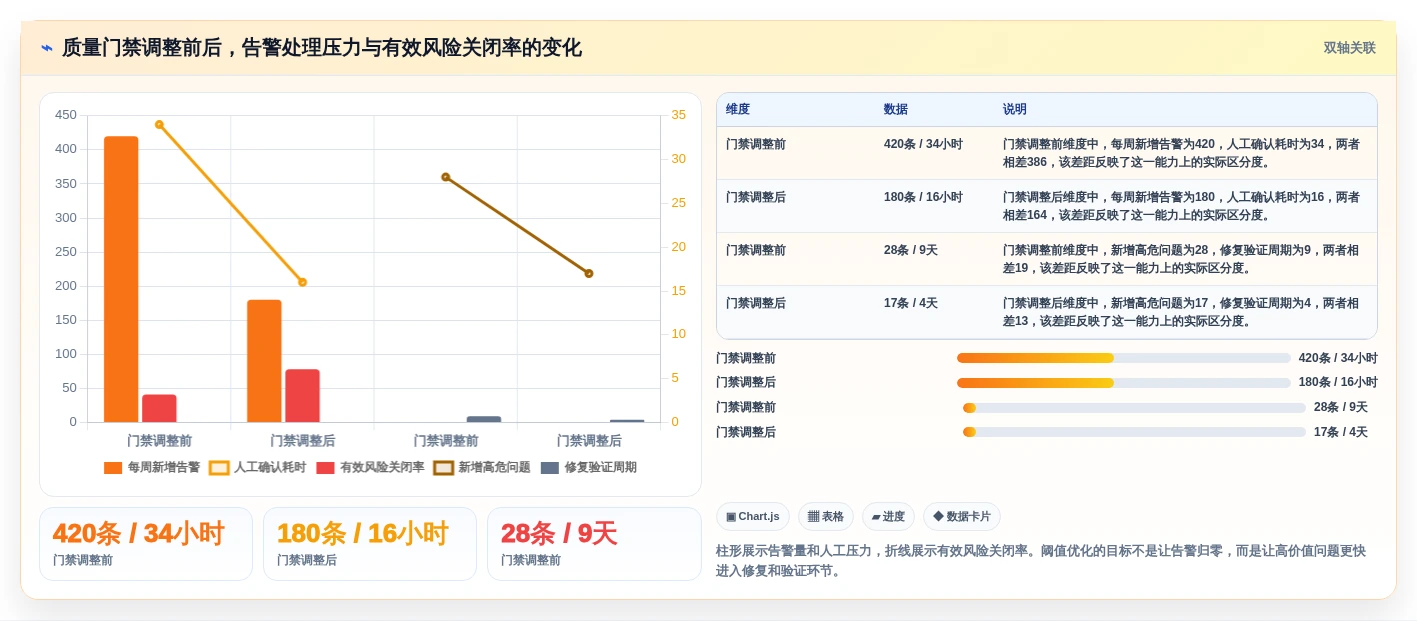Click progress bar for 180条 / 16小时

[x=1124, y=383]
